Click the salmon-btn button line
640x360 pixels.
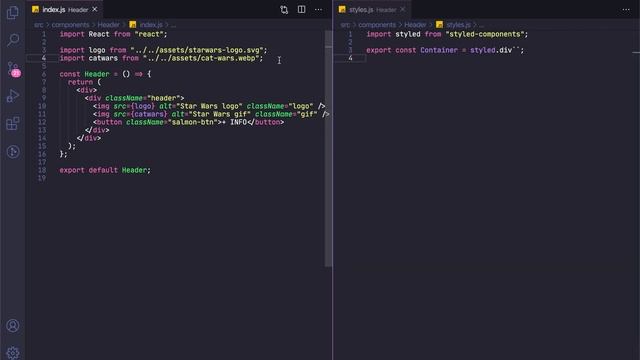pos(189,122)
